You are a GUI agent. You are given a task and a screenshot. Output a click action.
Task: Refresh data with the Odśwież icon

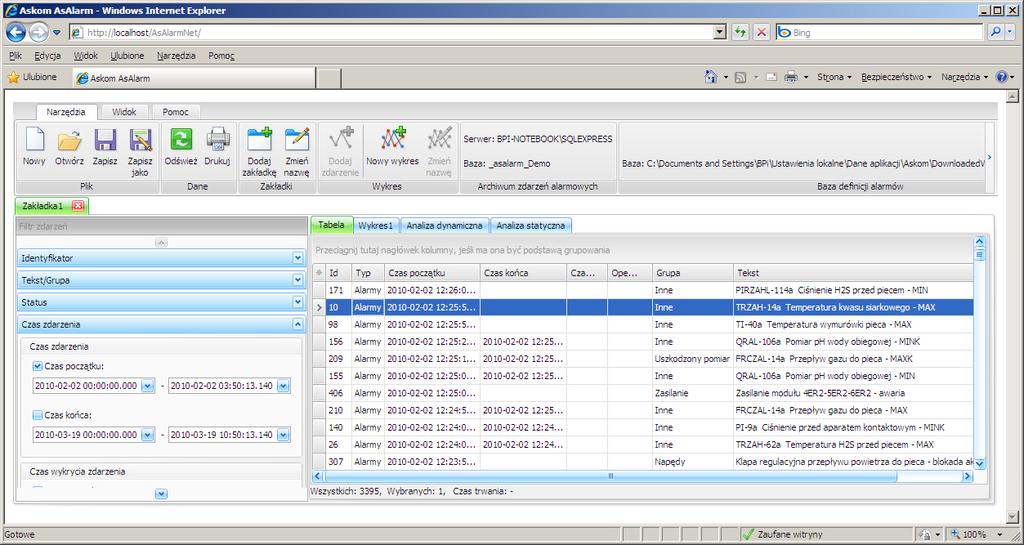pos(181,139)
